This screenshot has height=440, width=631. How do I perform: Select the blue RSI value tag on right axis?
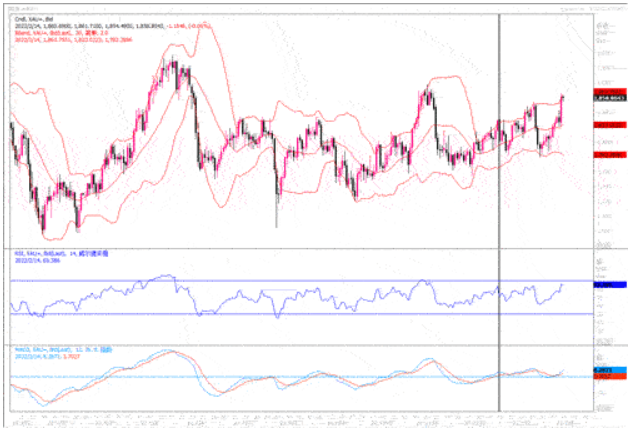(x=609, y=285)
